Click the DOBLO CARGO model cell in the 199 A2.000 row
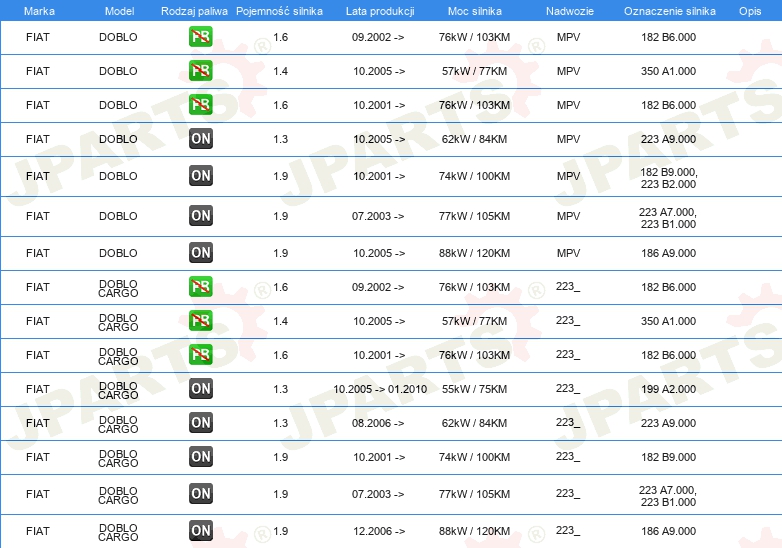The height and width of the screenshot is (548, 782). pos(118,390)
